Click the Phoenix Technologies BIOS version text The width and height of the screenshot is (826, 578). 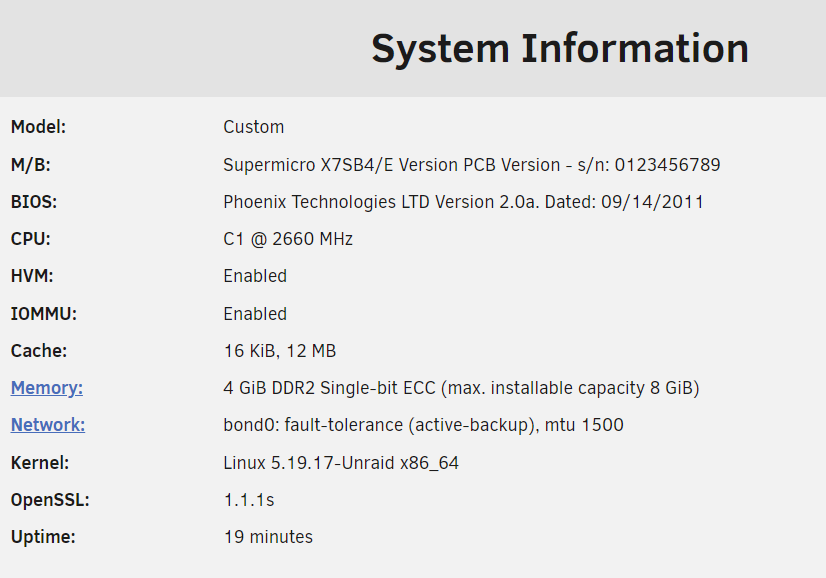pyautogui.click(x=464, y=202)
